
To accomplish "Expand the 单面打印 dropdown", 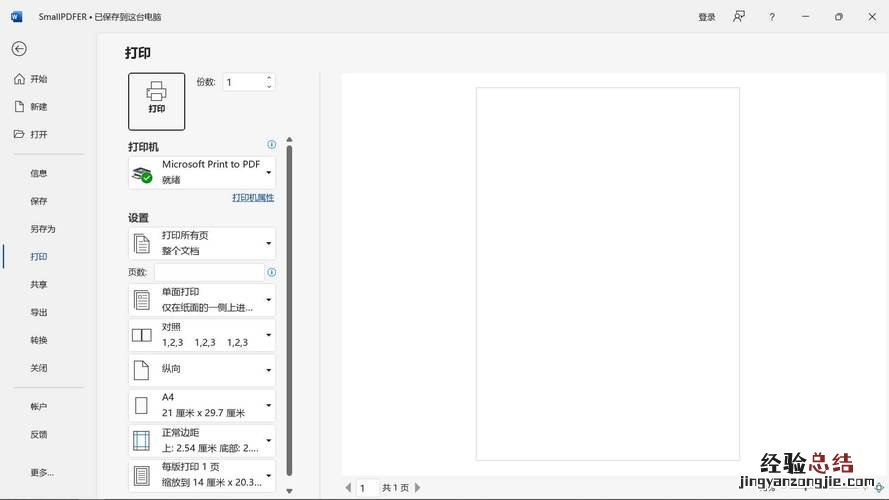I will 202,300.
